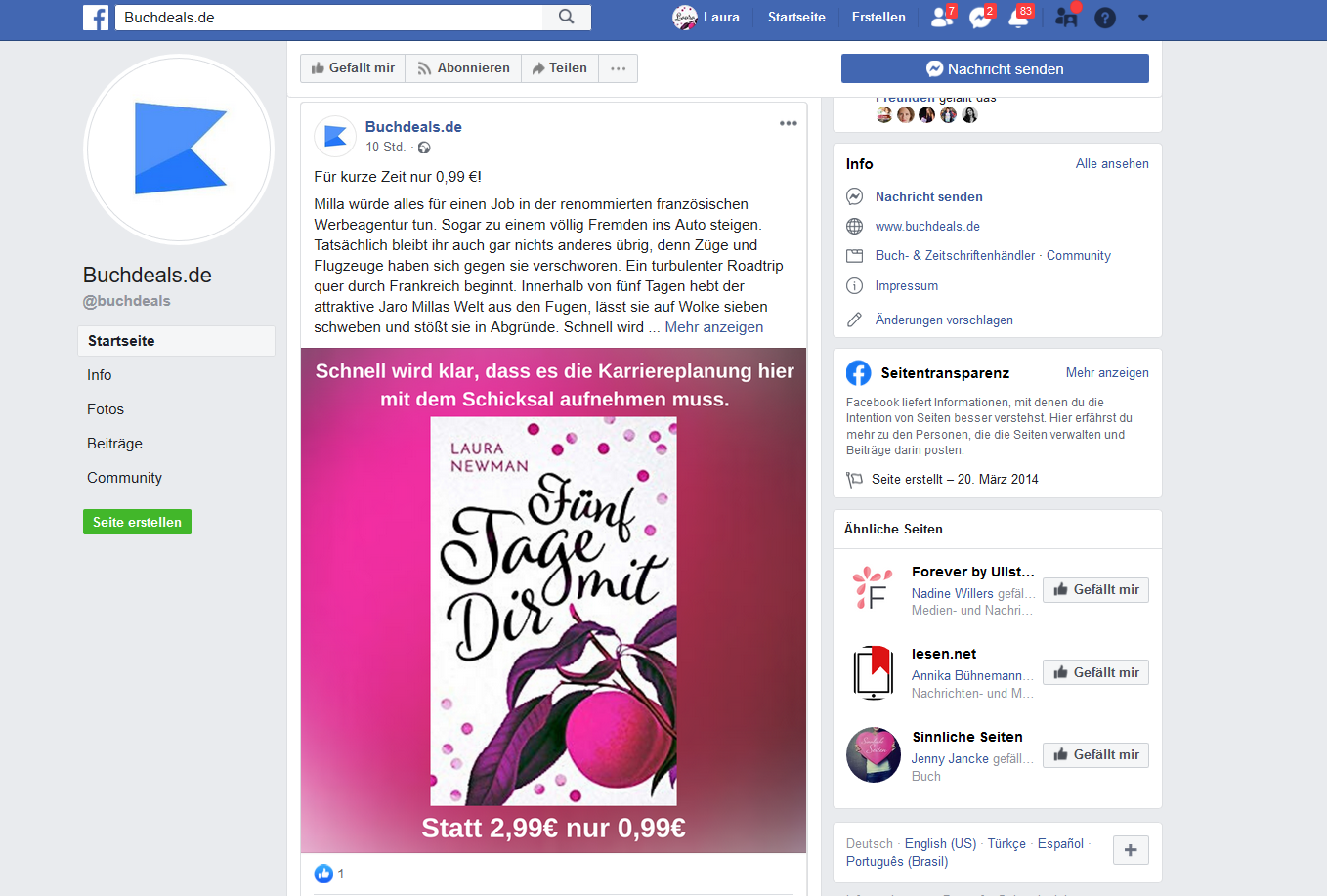The height and width of the screenshot is (896, 1327).
Task: Click the Facebook logo in the top bar
Action: [x=96, y=18]
